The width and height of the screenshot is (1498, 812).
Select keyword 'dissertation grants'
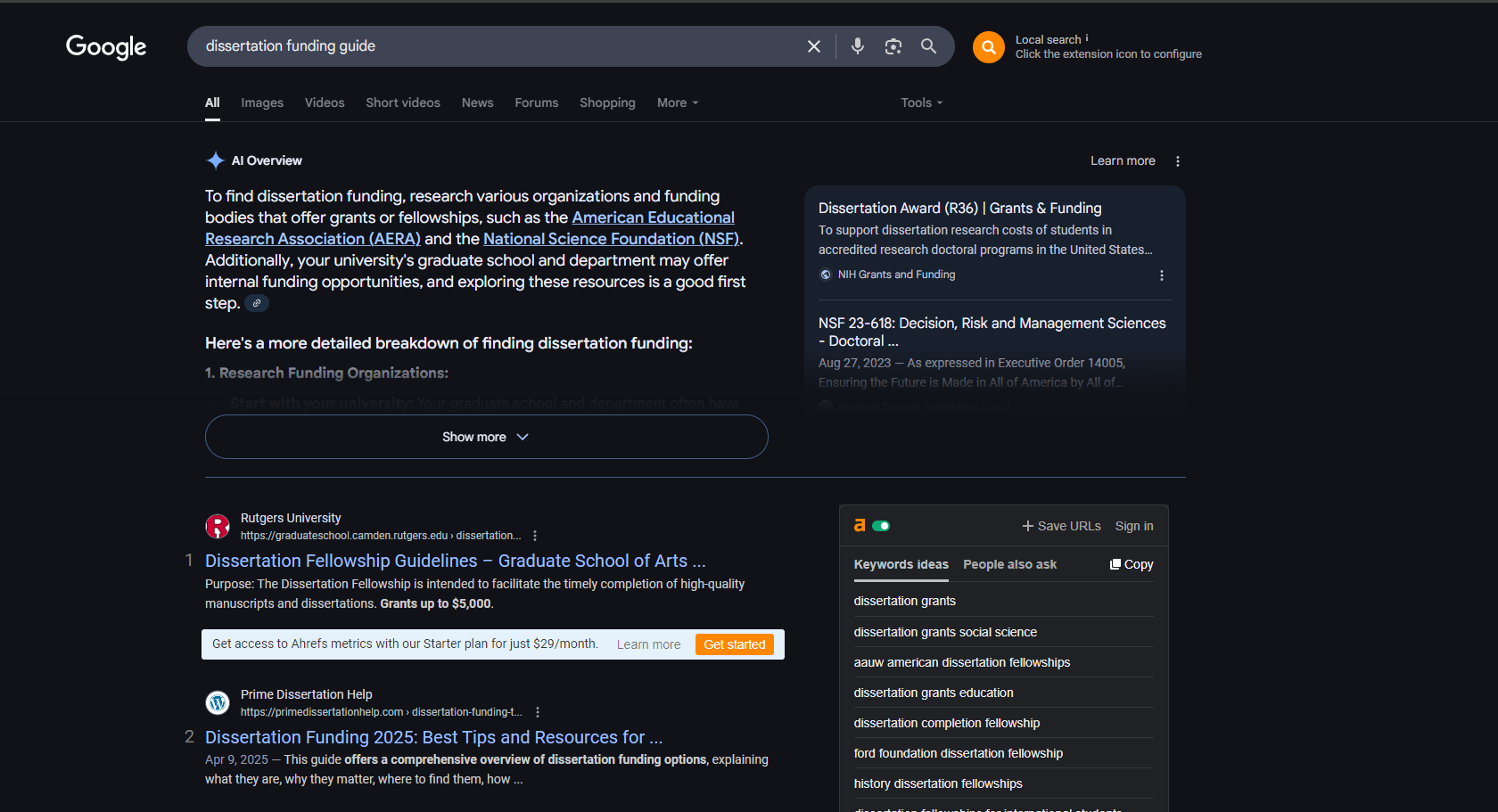point(905,601)
